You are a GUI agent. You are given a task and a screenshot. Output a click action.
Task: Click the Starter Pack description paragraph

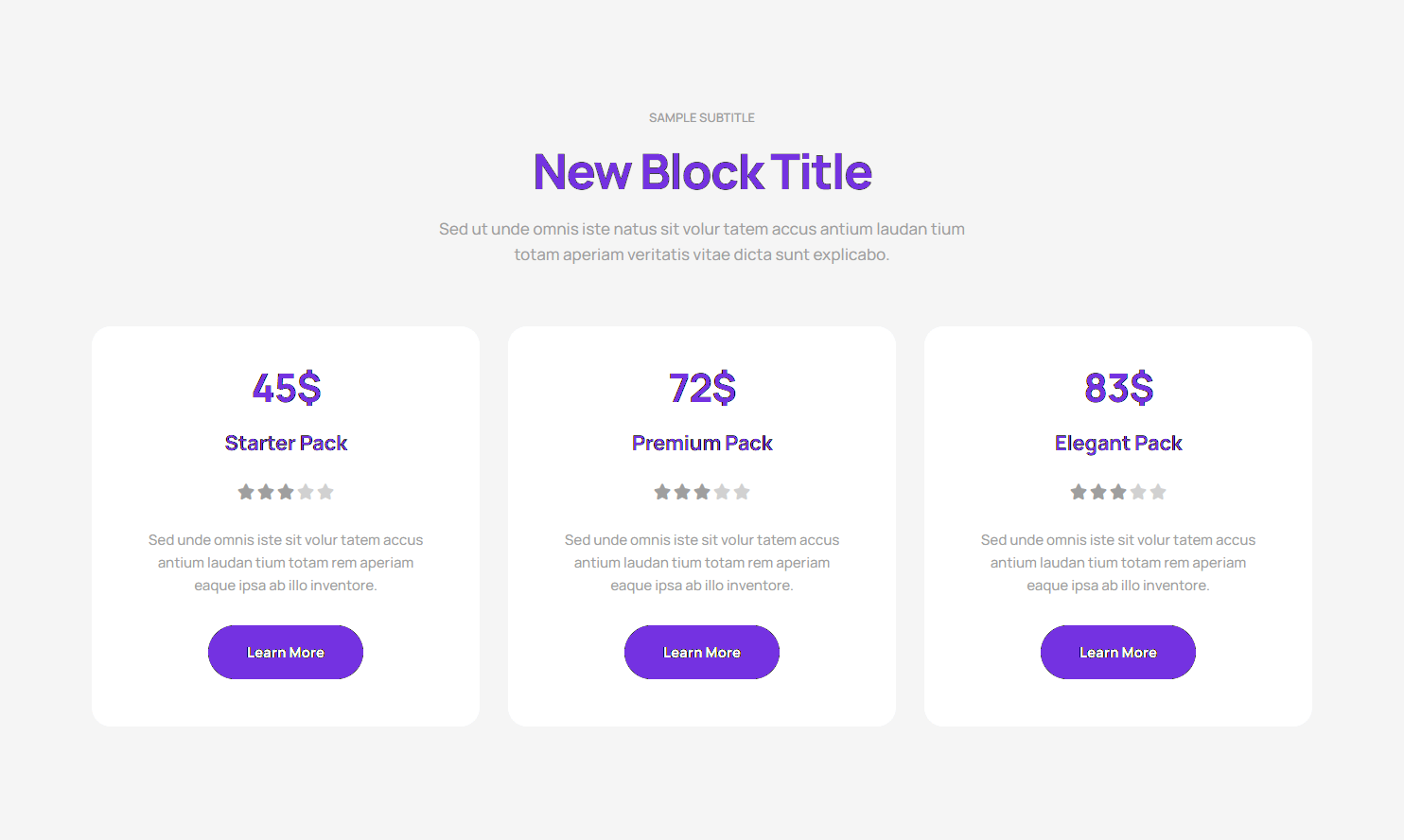click(x=286, y=563)
